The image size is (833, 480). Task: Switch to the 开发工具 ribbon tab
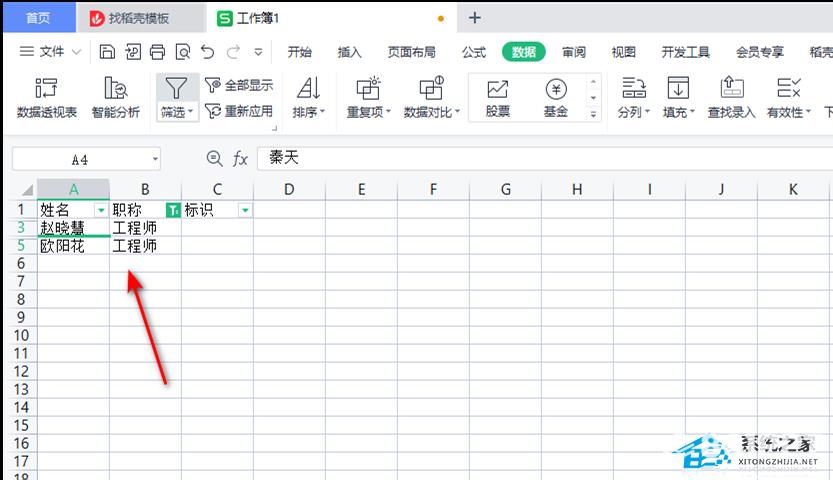coord(685,52)
